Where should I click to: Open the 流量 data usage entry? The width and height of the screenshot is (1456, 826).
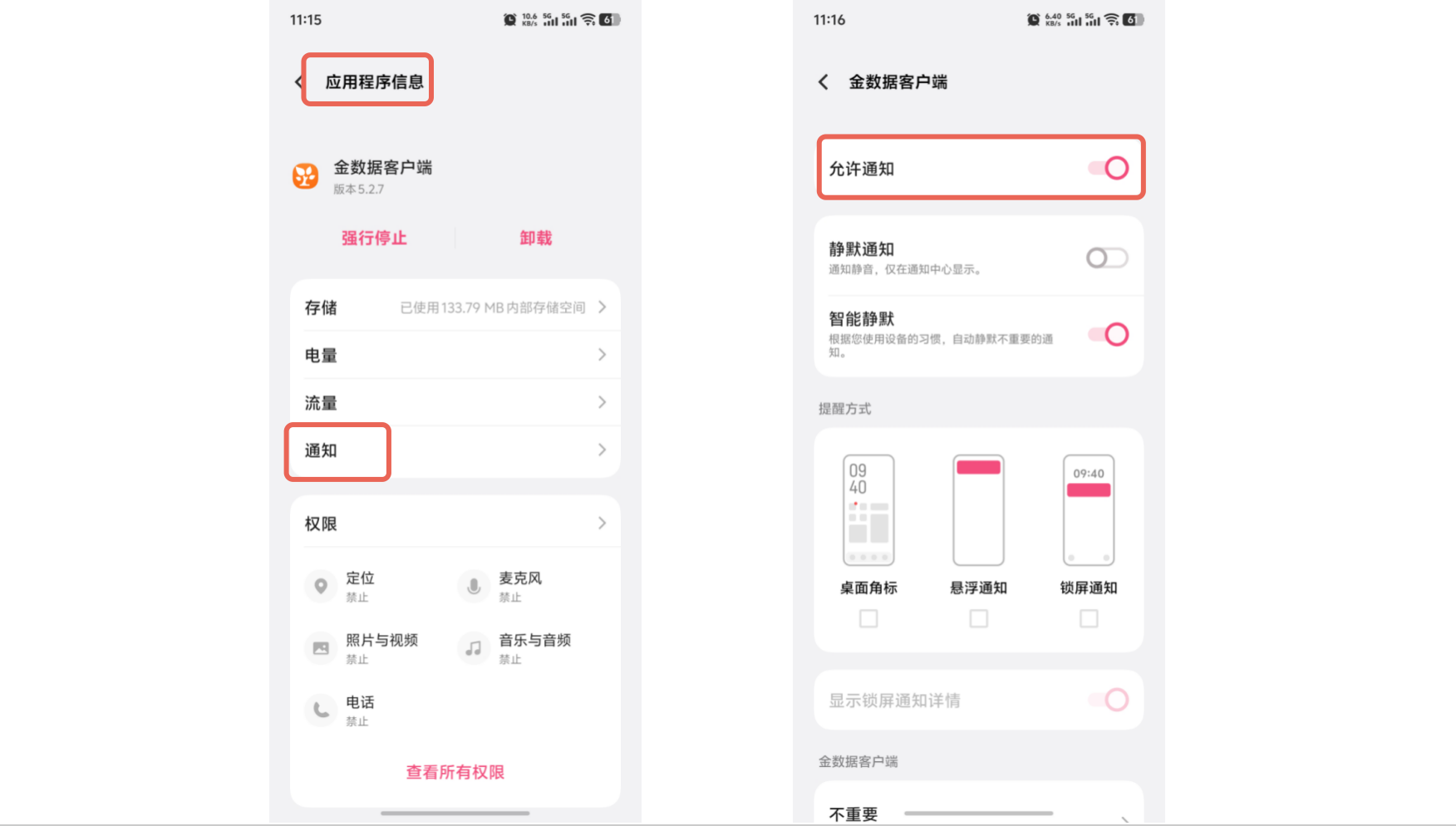455,403
